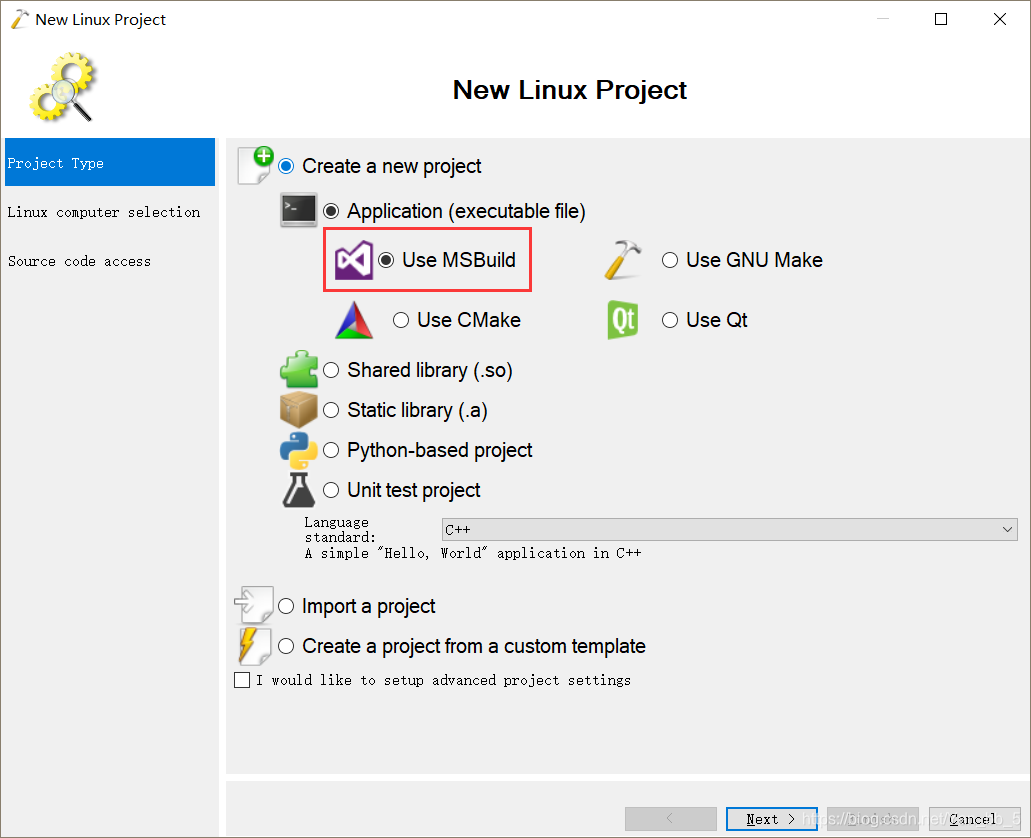Choose the Use GNU Make option
This screenshot has width=1031, height=838.
[670, 260]
